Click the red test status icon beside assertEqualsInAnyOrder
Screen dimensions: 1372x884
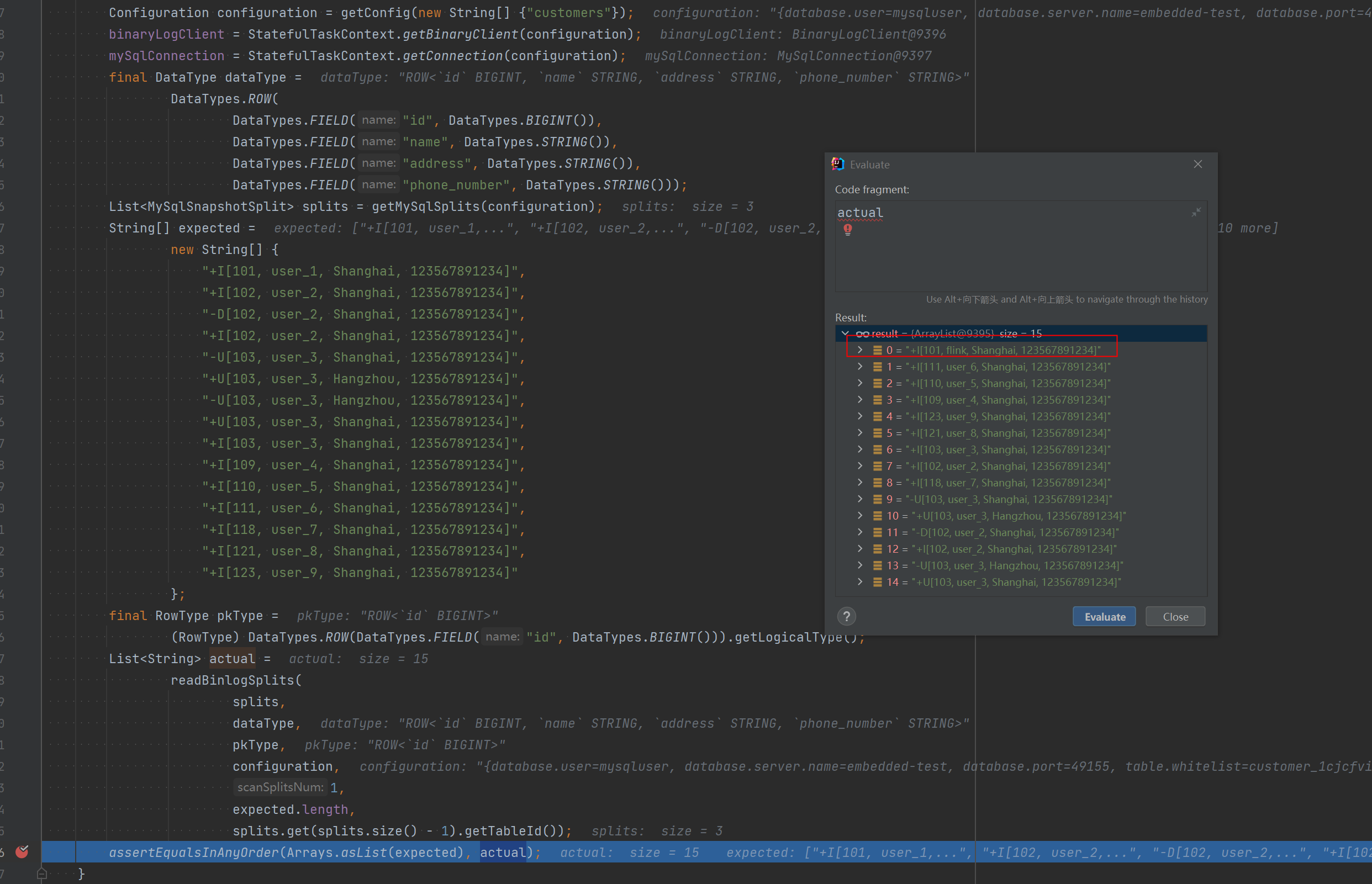(22, 852)
